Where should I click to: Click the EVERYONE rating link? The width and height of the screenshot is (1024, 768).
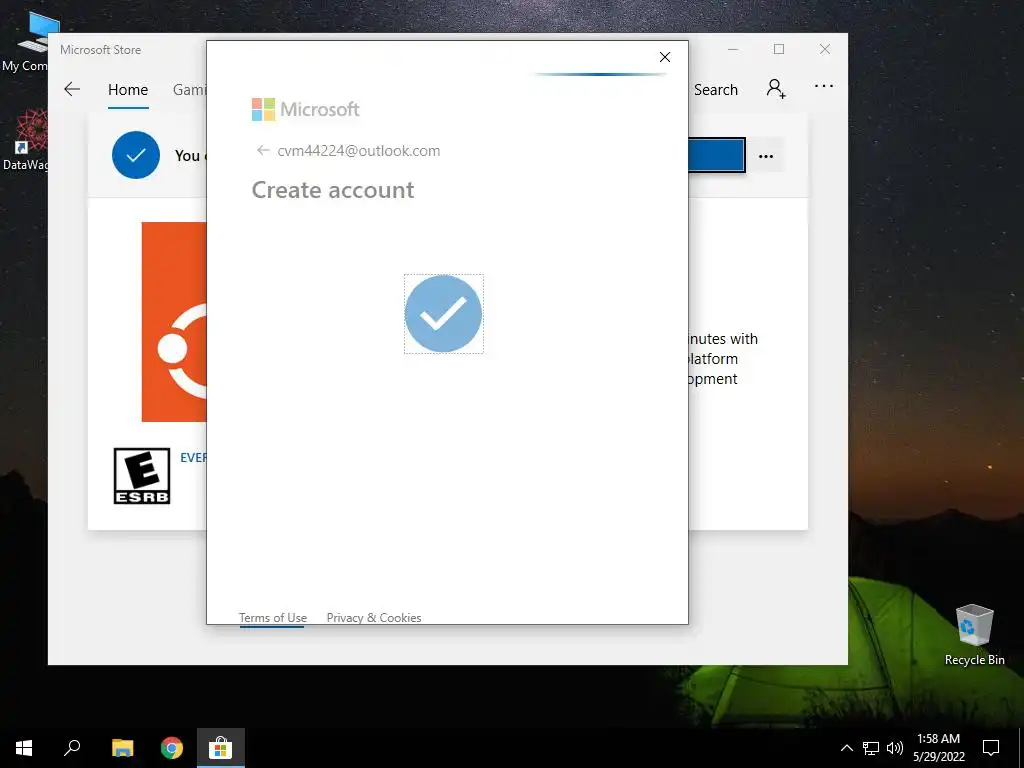193,458
